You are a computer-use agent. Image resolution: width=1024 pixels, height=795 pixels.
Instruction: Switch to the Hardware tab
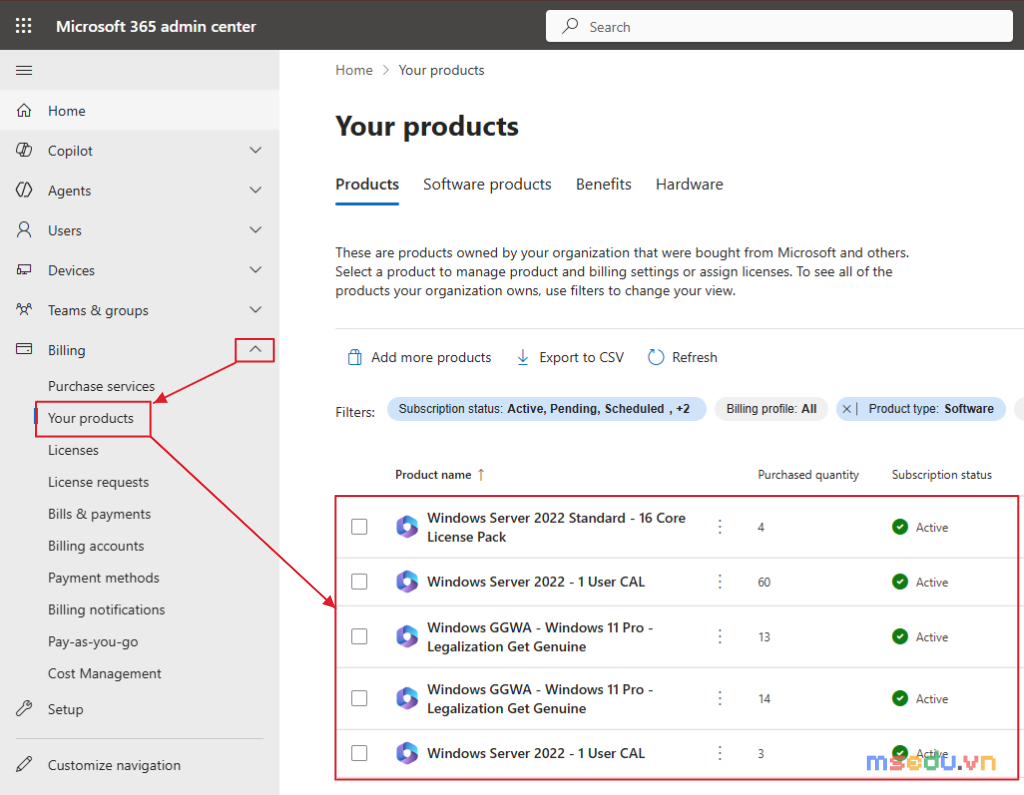point(689,185)
